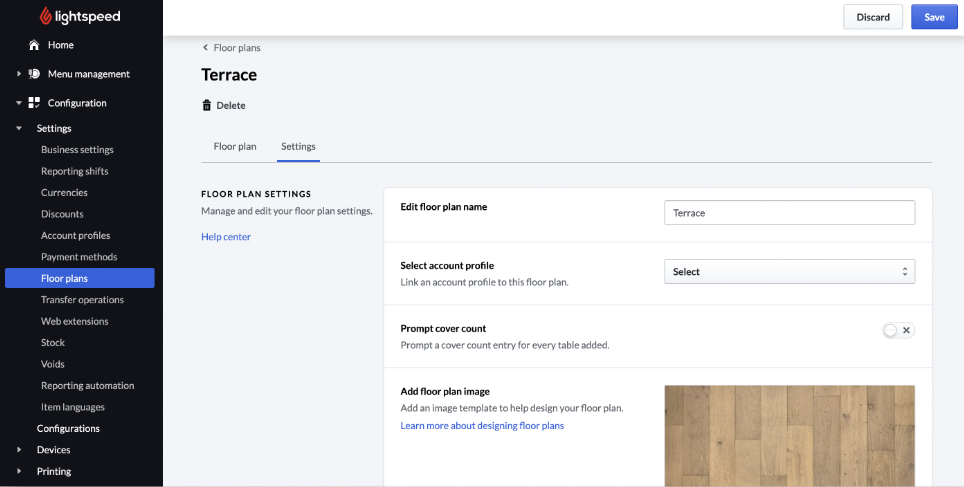Click the floor plan name input field

(789, 213)
